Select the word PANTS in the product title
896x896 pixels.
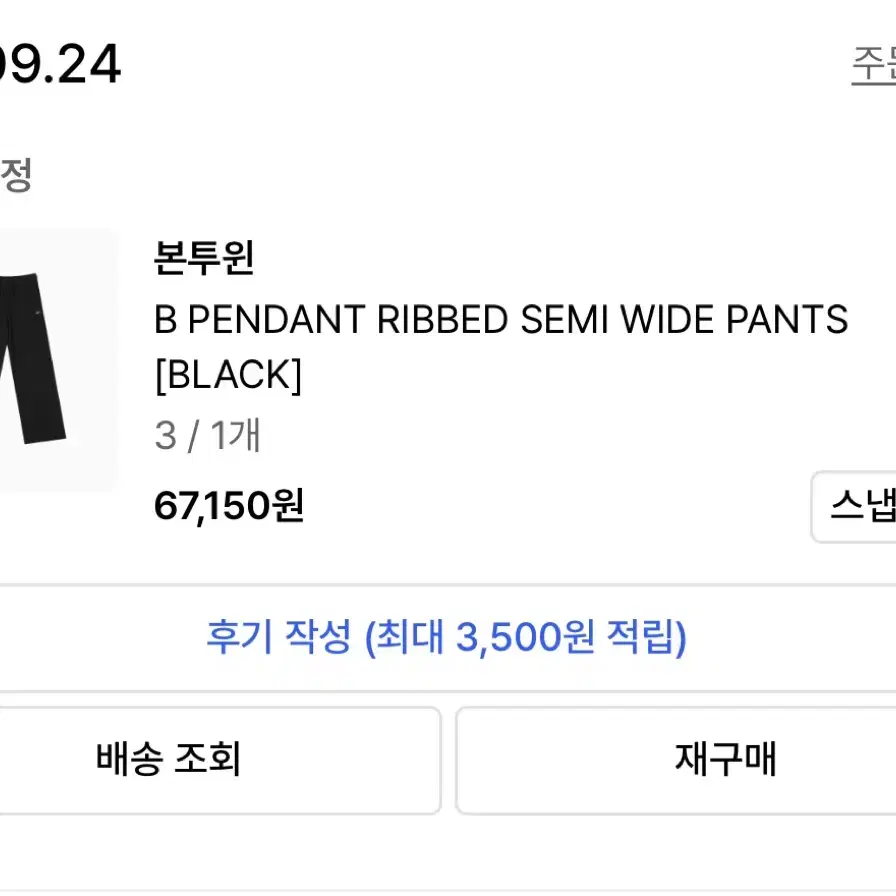(x=787, y=319)
